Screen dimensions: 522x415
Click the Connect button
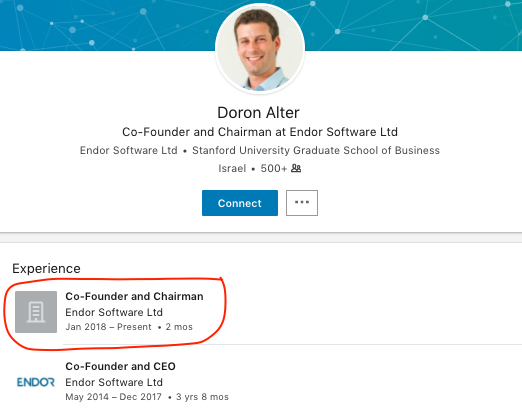click(x=240, y=203)
